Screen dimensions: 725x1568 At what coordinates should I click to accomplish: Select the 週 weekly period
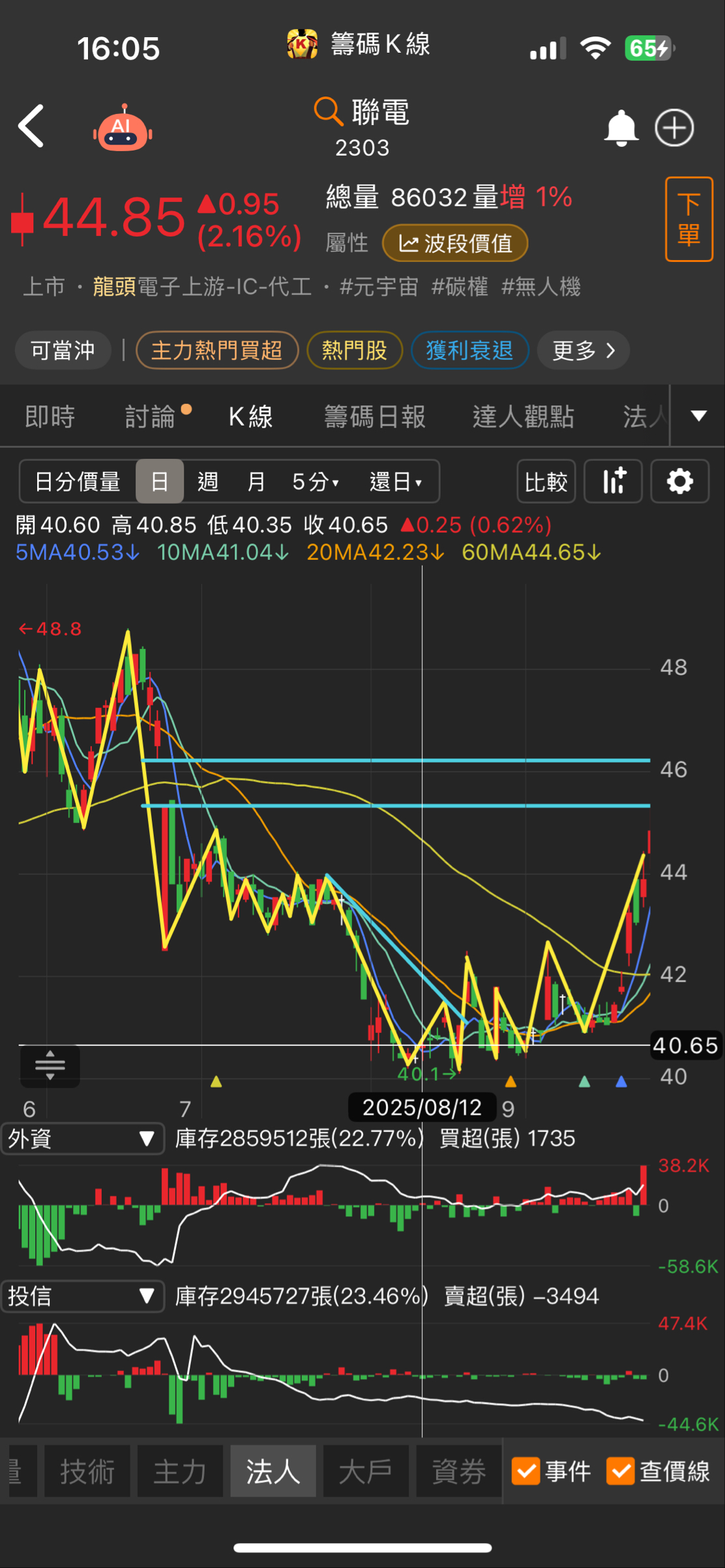[208, 482]
